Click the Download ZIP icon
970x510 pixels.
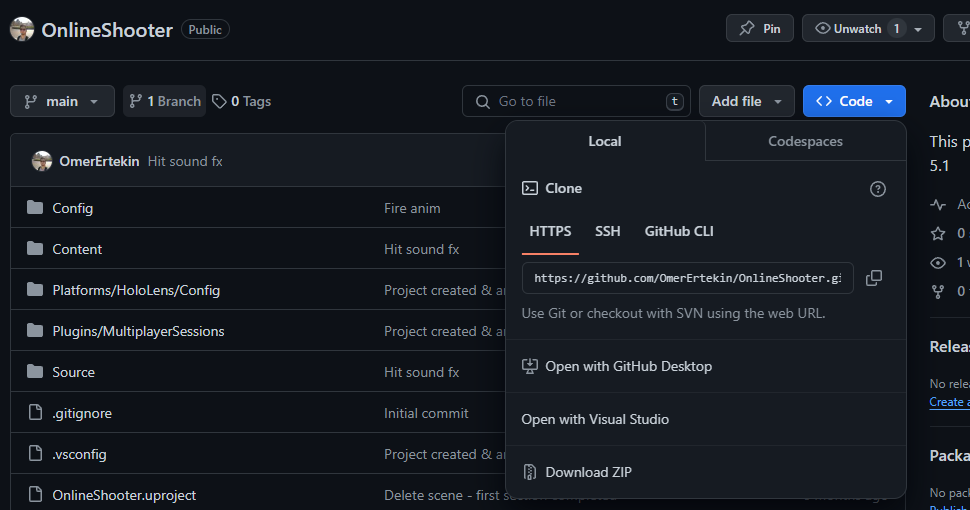tap(531, 472)
